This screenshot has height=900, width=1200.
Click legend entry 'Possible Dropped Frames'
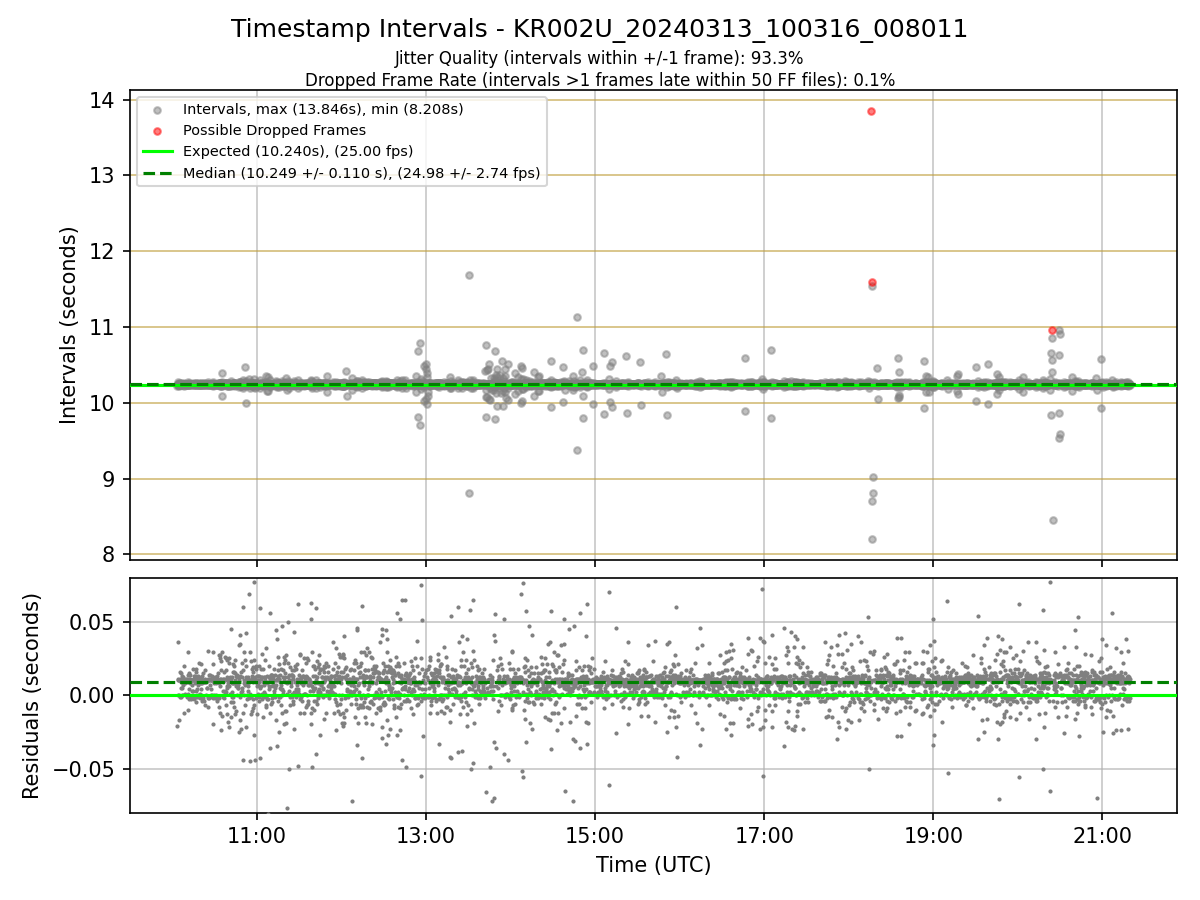pos(274,130)
